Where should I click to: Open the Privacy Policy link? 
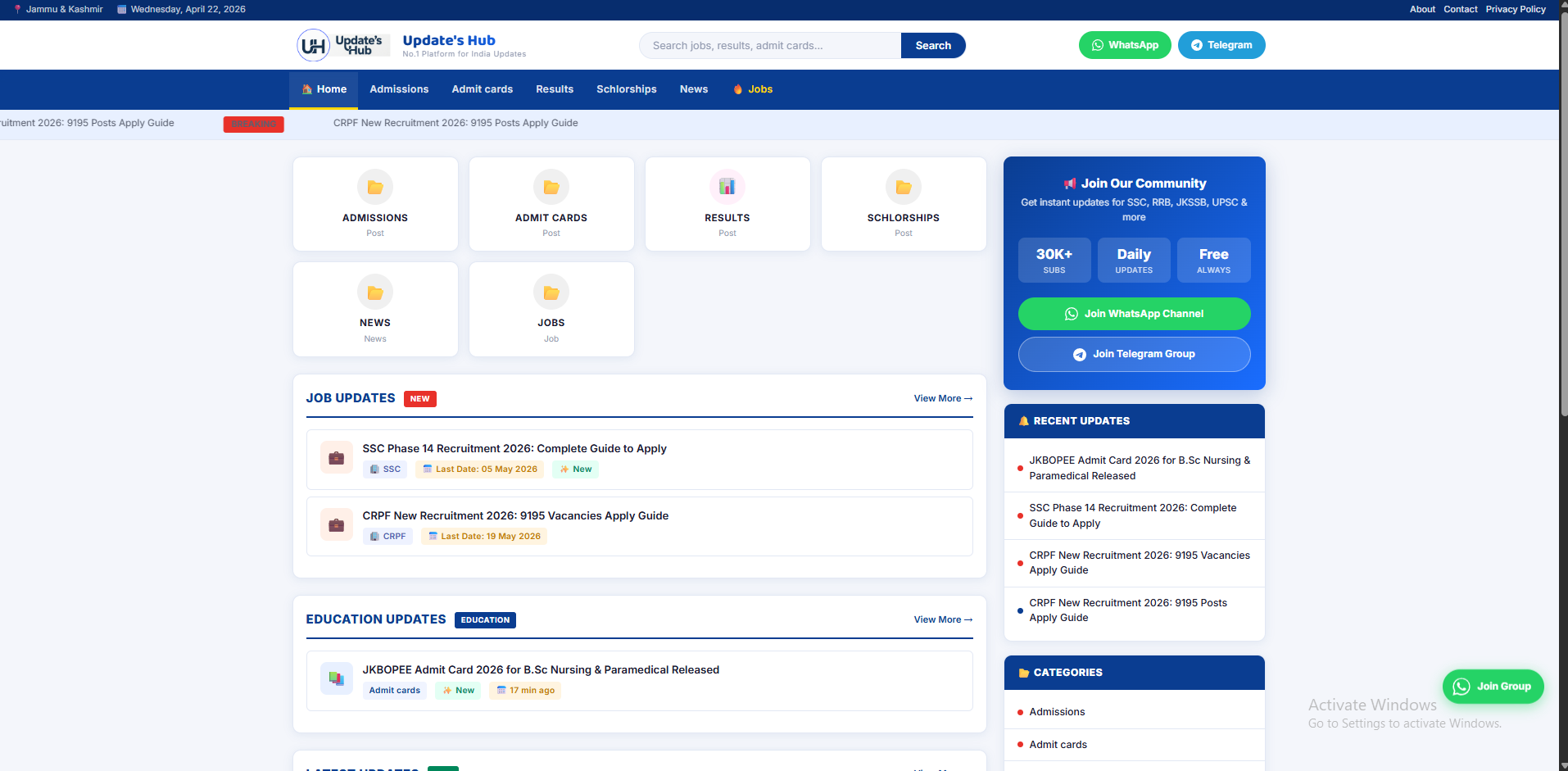coord(1516,10)
